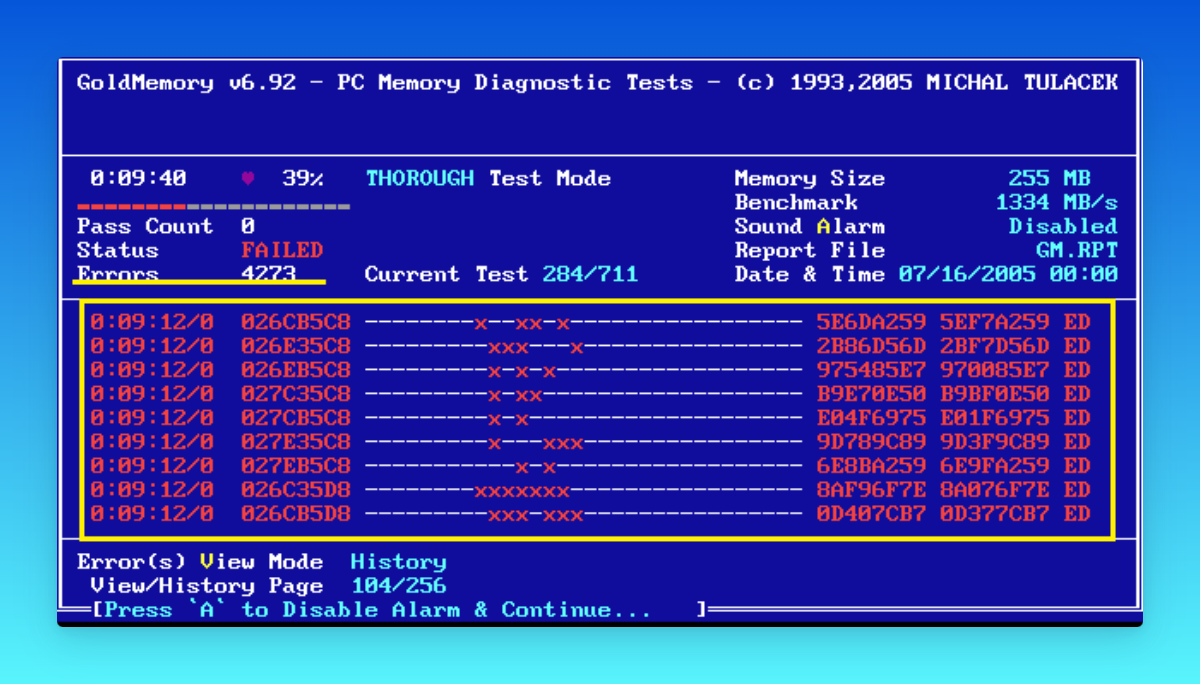Select error address 026EB5C8
1200x684 pixels.
click(x=296, y=371)
